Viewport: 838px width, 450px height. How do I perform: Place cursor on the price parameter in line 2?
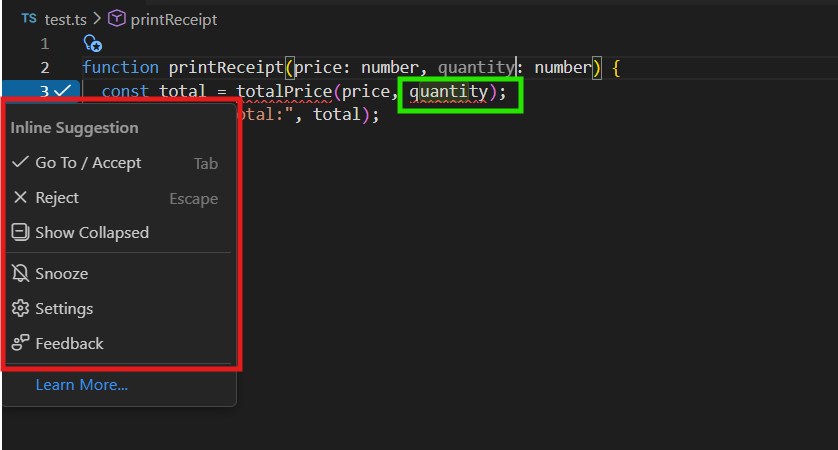coord(313,67)
